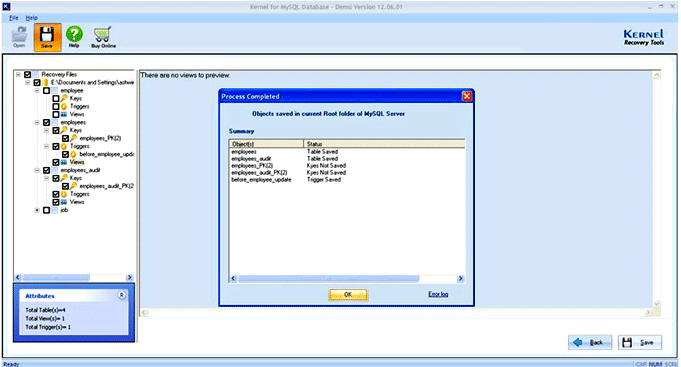Click the Keys icon under employees table
This screenshot has height=367, width=681.
click(64, 130)
